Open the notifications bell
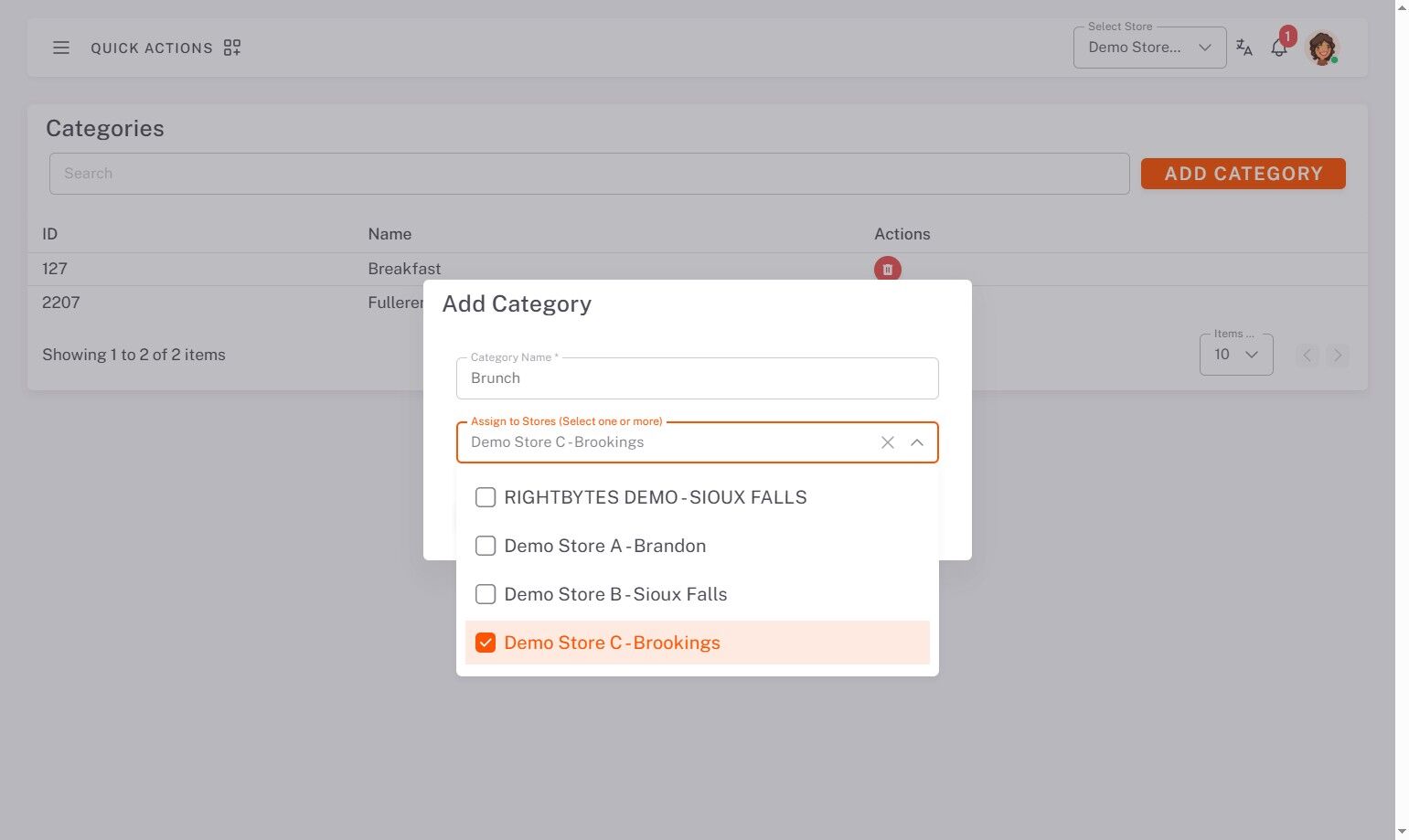The image size is (1409, 840). point(1279,48)
